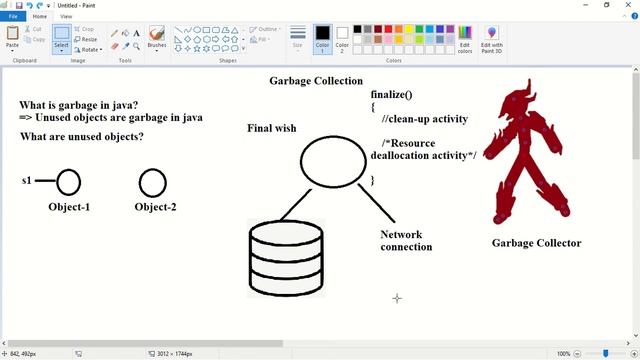640x360 pixels.
Task: Select the Eraser tool
Action: tap(115, 46)
